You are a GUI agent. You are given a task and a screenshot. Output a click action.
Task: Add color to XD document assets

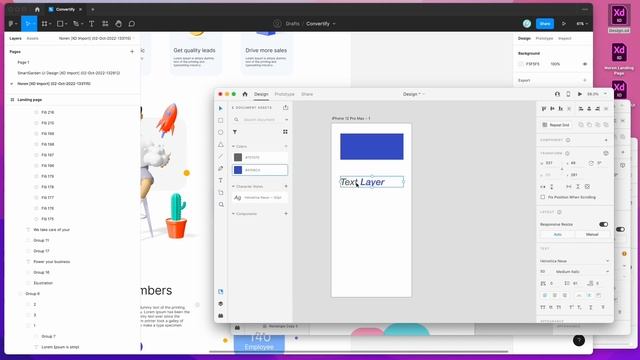286,146
